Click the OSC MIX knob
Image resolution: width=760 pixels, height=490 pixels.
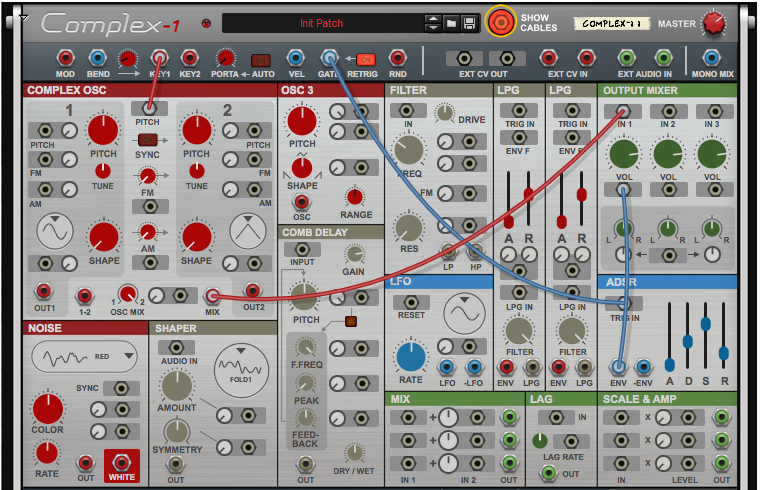click(x=127, y=294)
